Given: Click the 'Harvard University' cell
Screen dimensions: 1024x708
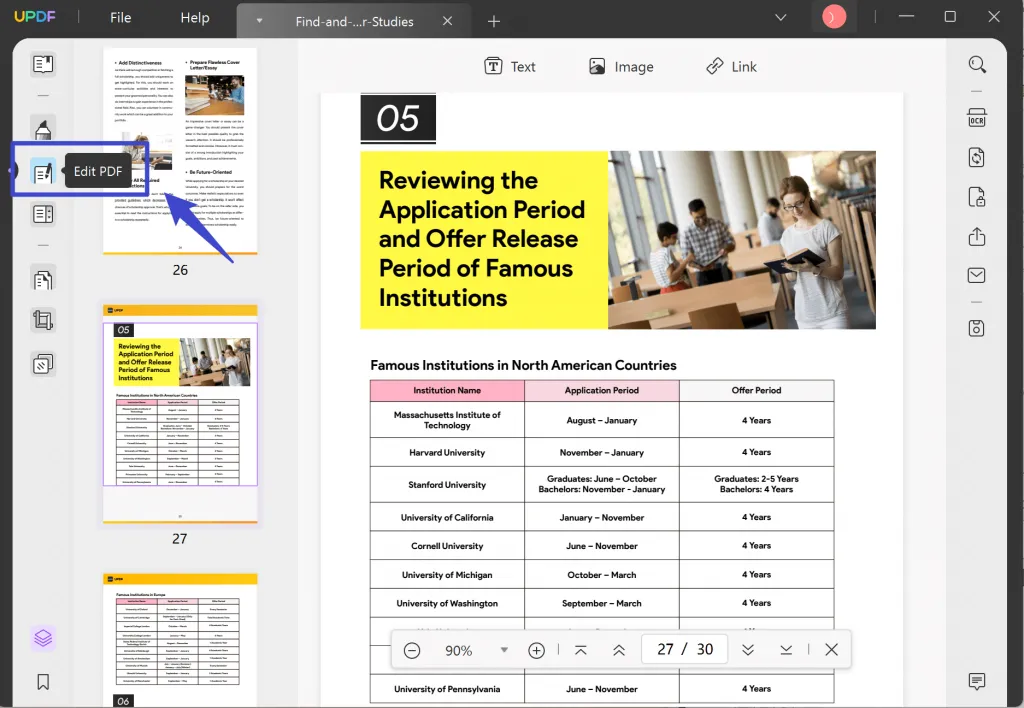Looking at the screenshot, I should 447,453.
